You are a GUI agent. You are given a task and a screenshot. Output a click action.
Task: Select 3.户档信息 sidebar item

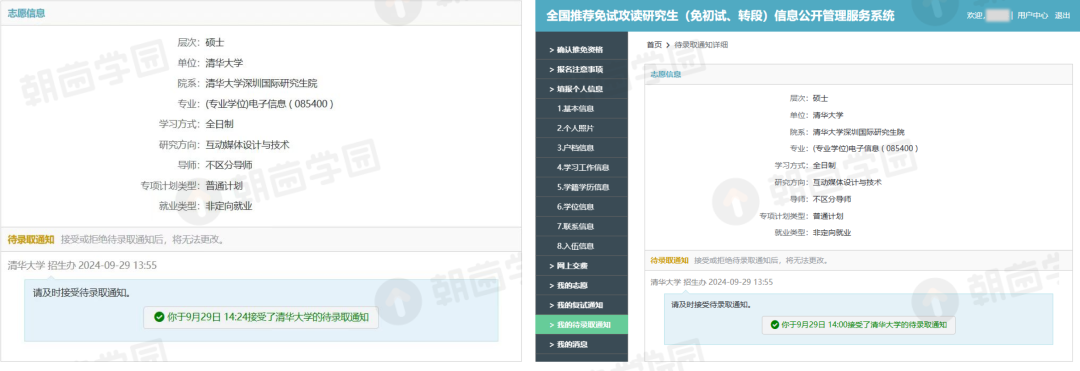(x=581, y=148)
